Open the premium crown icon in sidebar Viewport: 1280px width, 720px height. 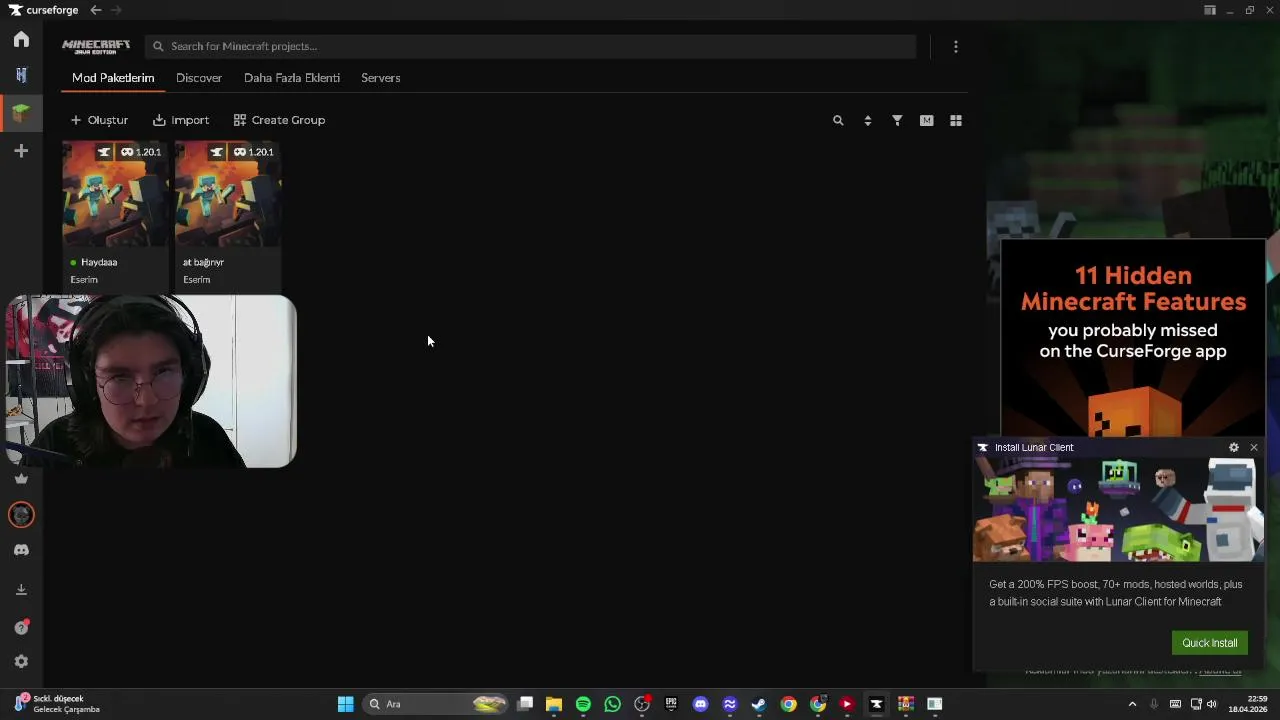coord(21,478)
